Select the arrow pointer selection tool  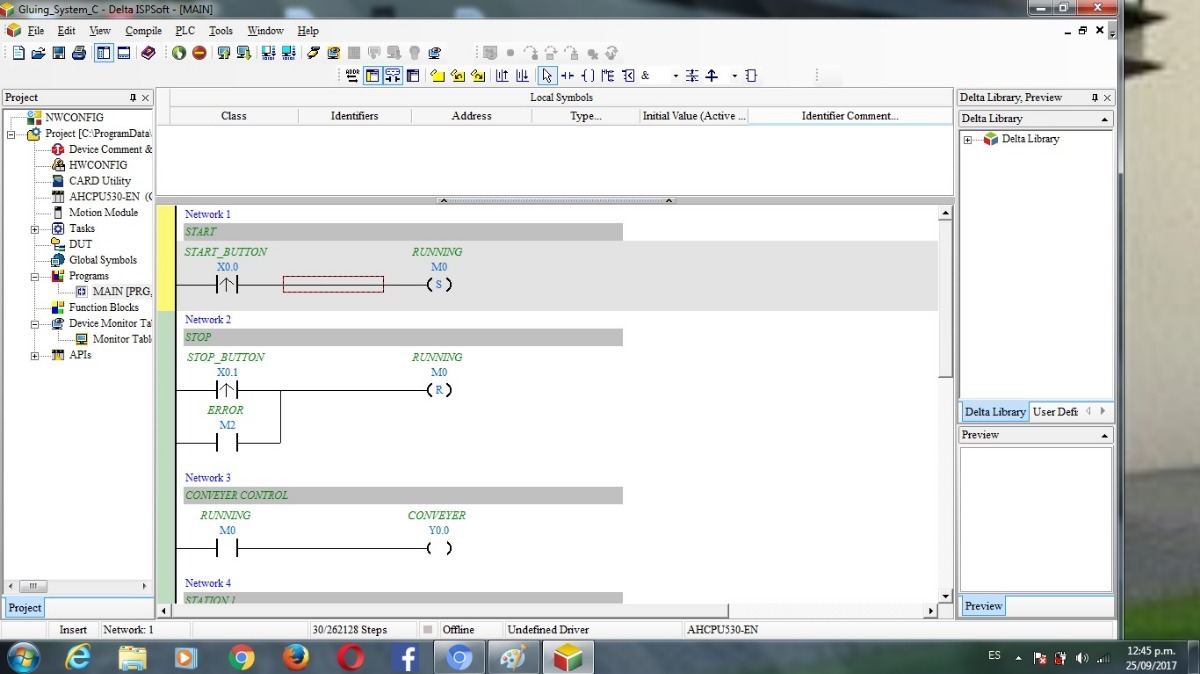547,75
